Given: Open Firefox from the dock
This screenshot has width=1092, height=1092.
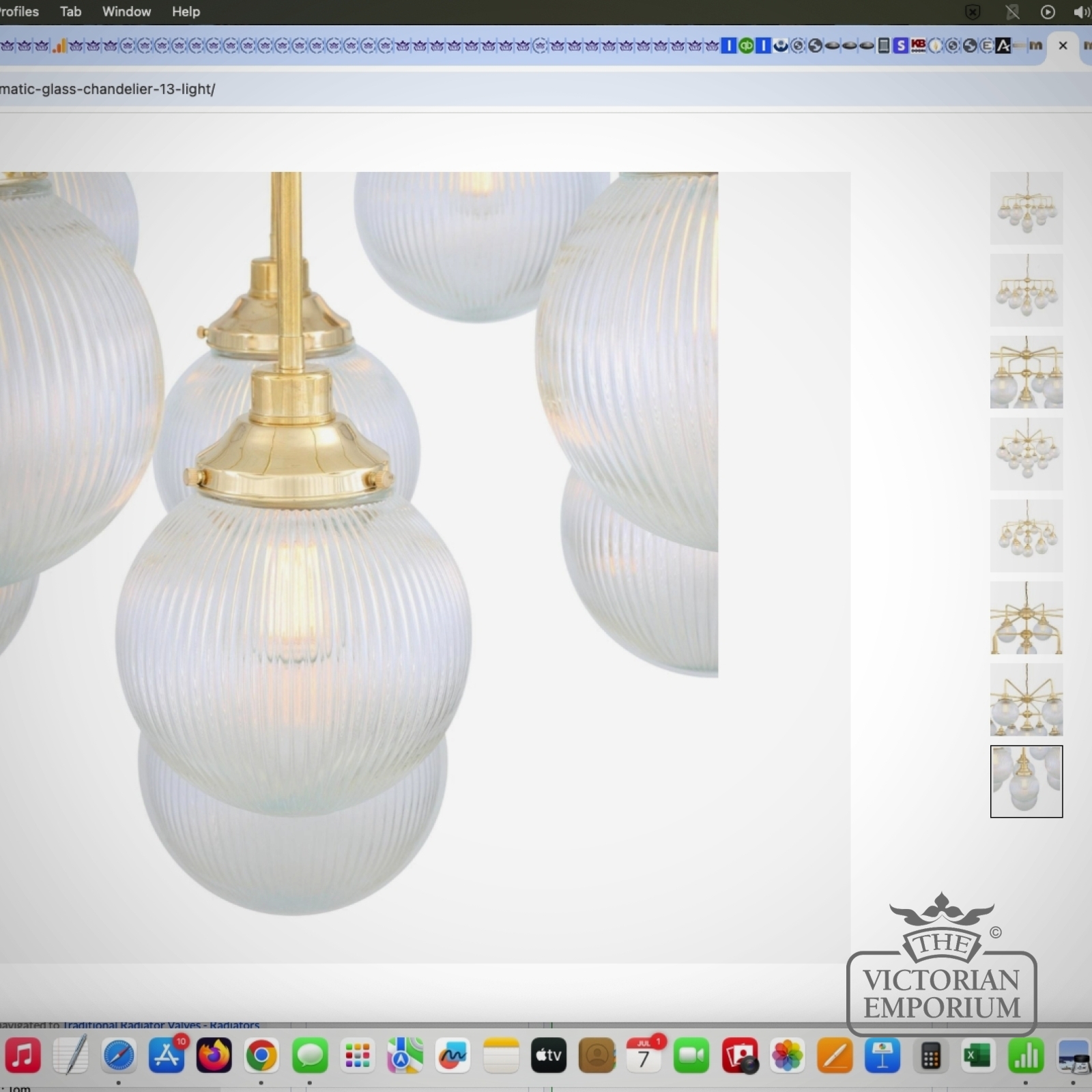Looking at the screenshot, I should pyautogui.click(x=214, y=1056).
